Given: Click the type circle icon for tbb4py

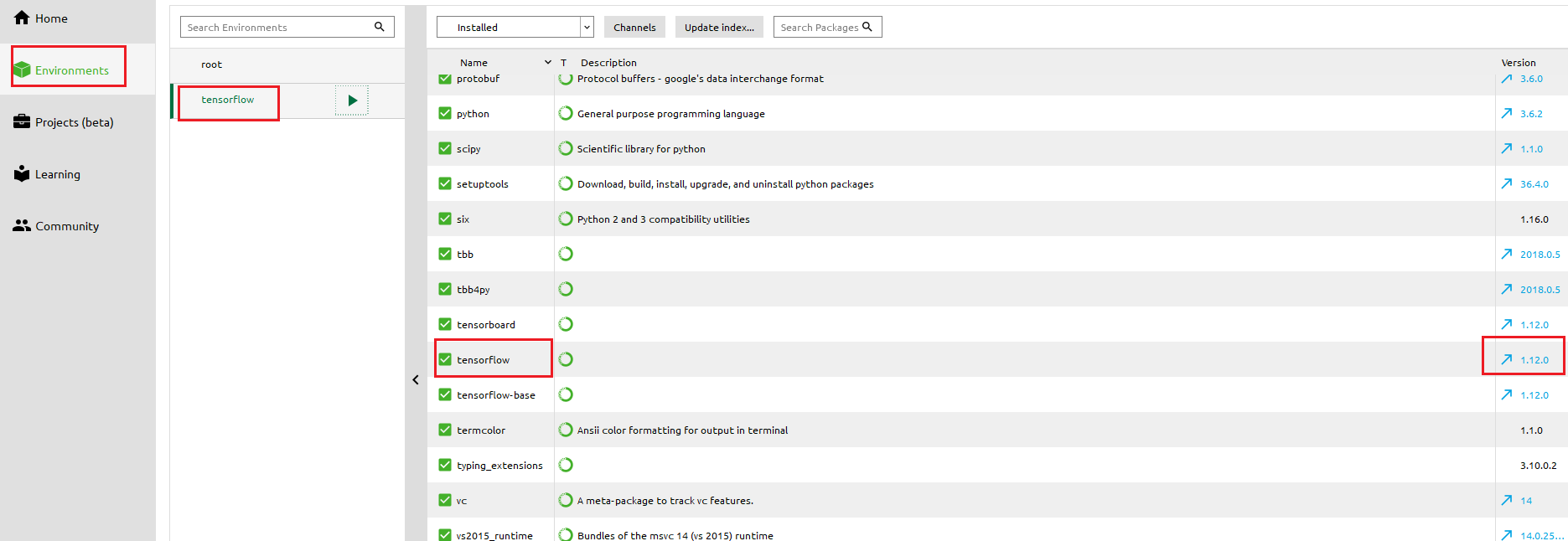Looking at the screenshot, I should pos(566,289).
